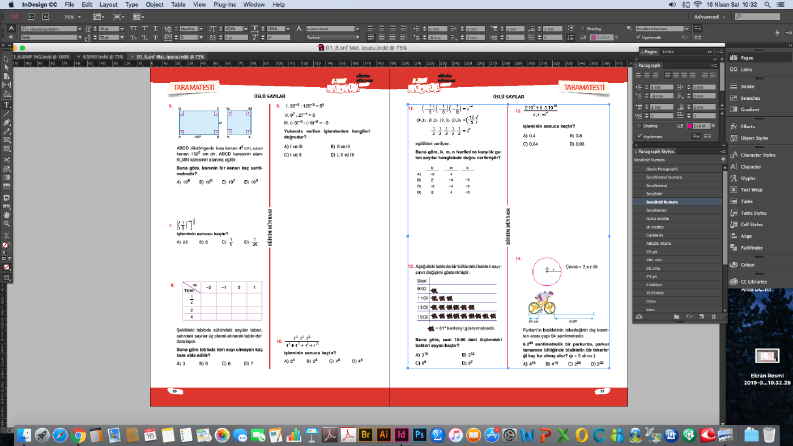The height and width of the screenshot is (446, 793).
Task: Open the Turkish language dropdown
Action: point(333,37)
